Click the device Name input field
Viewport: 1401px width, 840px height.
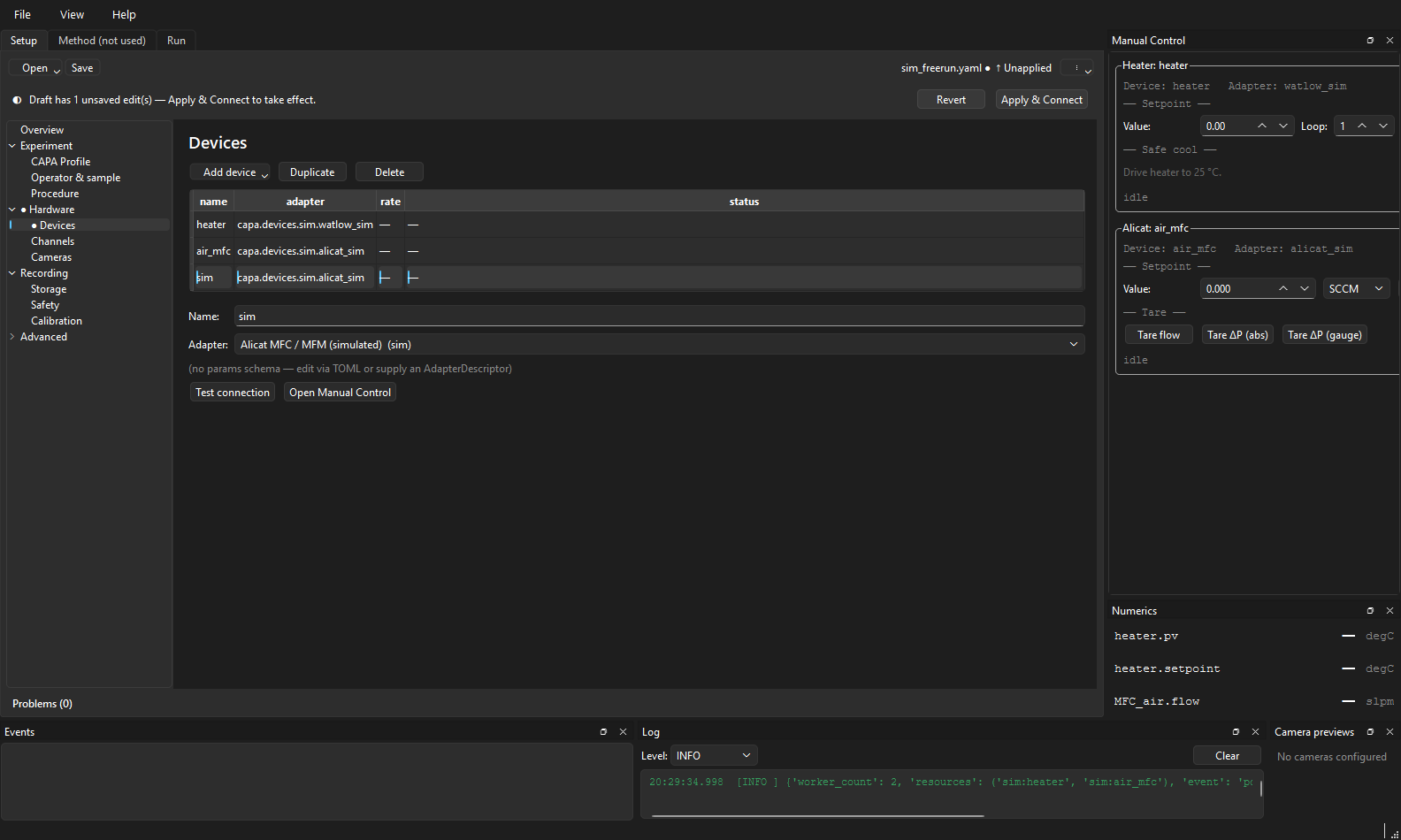tap(660, 317)
